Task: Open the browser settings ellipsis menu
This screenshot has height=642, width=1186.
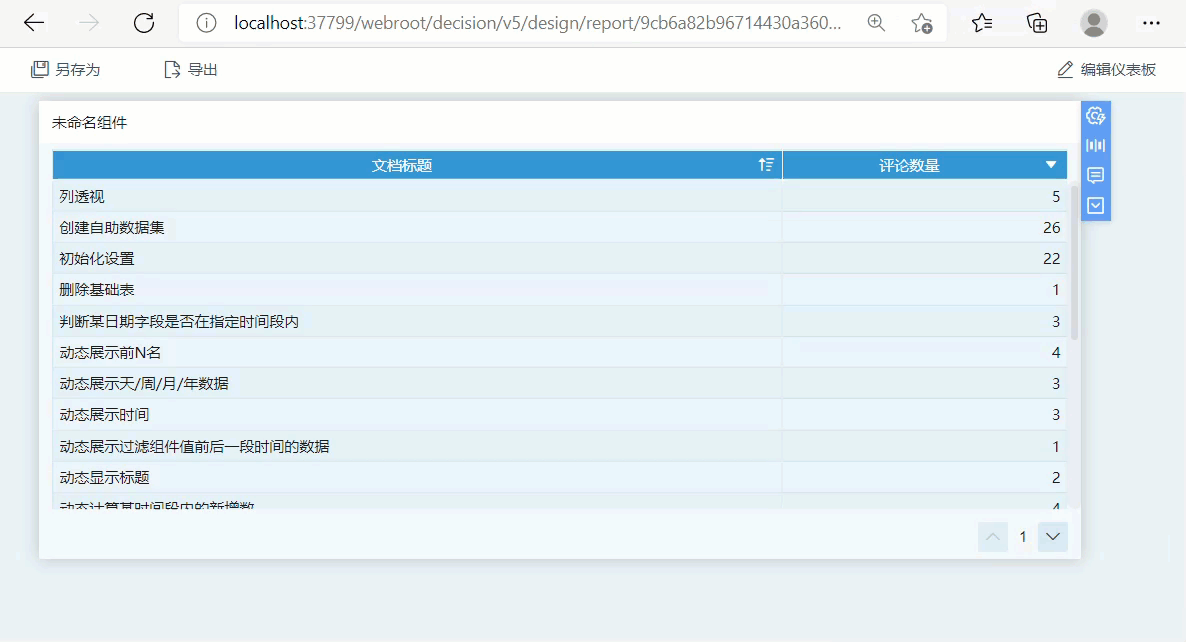Action: (x=1151, y=23)
